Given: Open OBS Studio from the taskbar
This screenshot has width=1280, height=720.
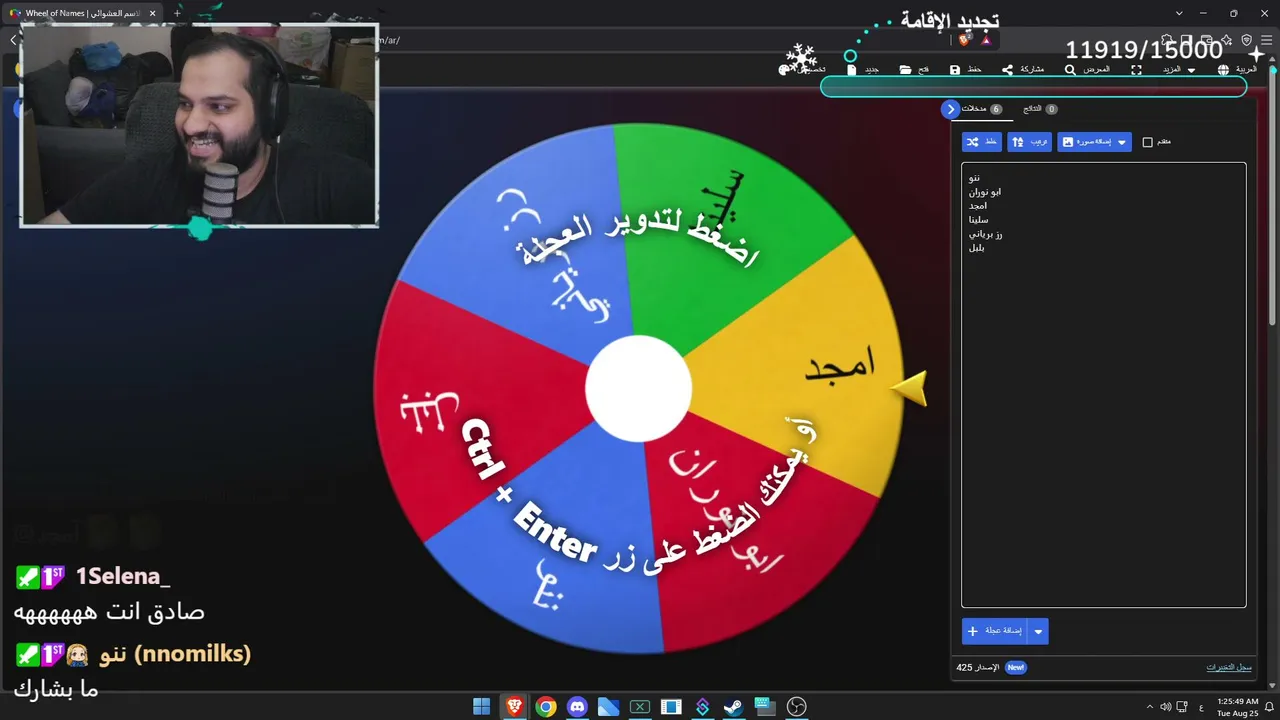Looking at the screenshot, I should (796, 707).
